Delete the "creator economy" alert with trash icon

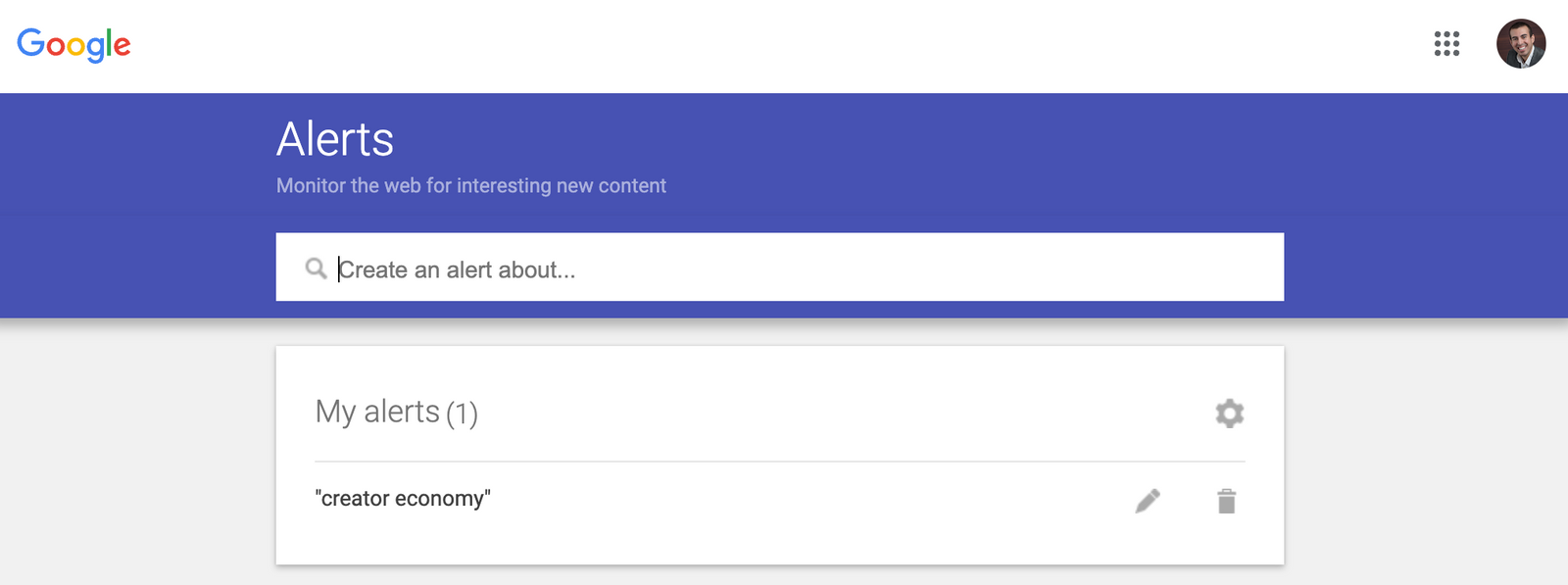click(x=1226, y=501)
